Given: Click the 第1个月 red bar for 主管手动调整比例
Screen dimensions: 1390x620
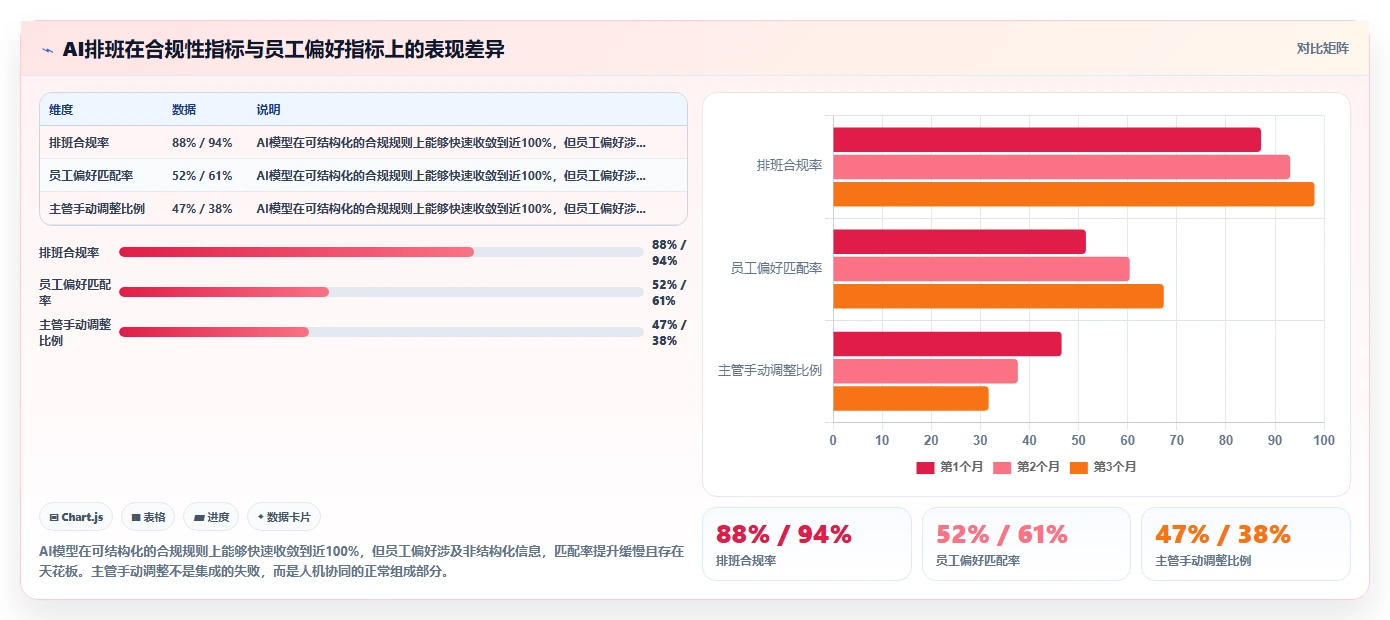Looking at the screenshot, I should pyautogui.click(x=947, y=344).
